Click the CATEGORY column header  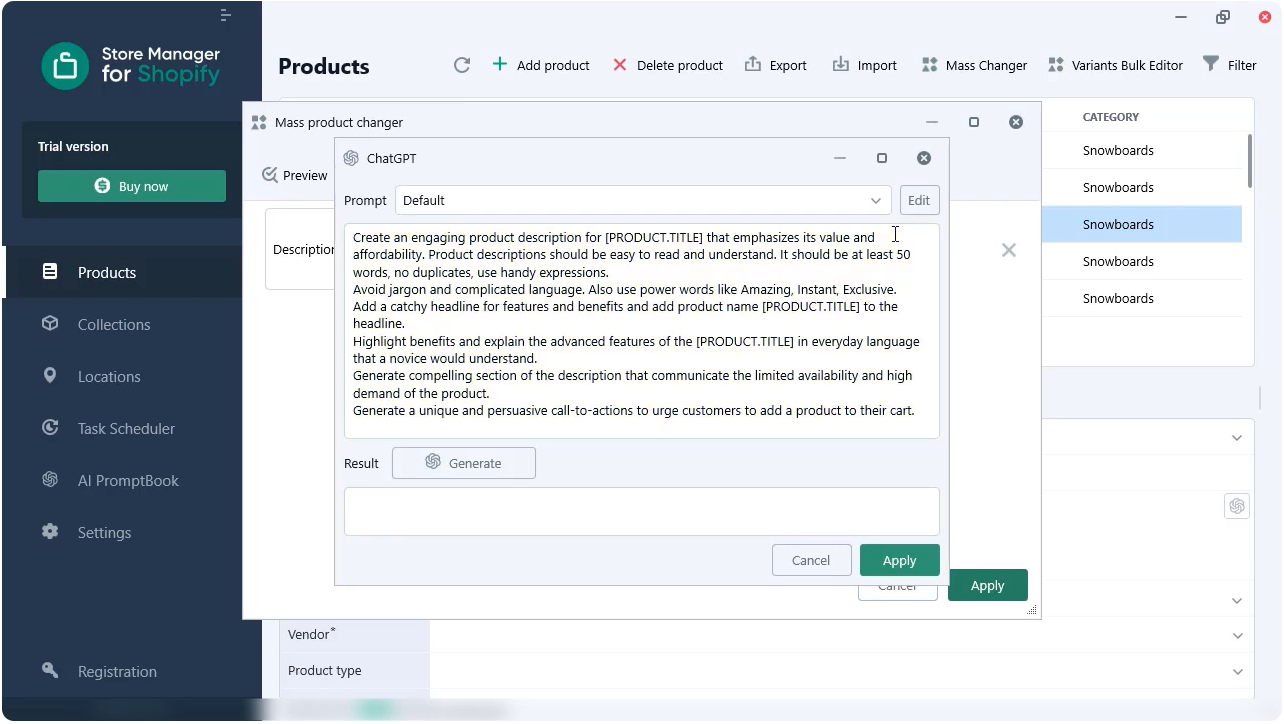[1110, 117]
